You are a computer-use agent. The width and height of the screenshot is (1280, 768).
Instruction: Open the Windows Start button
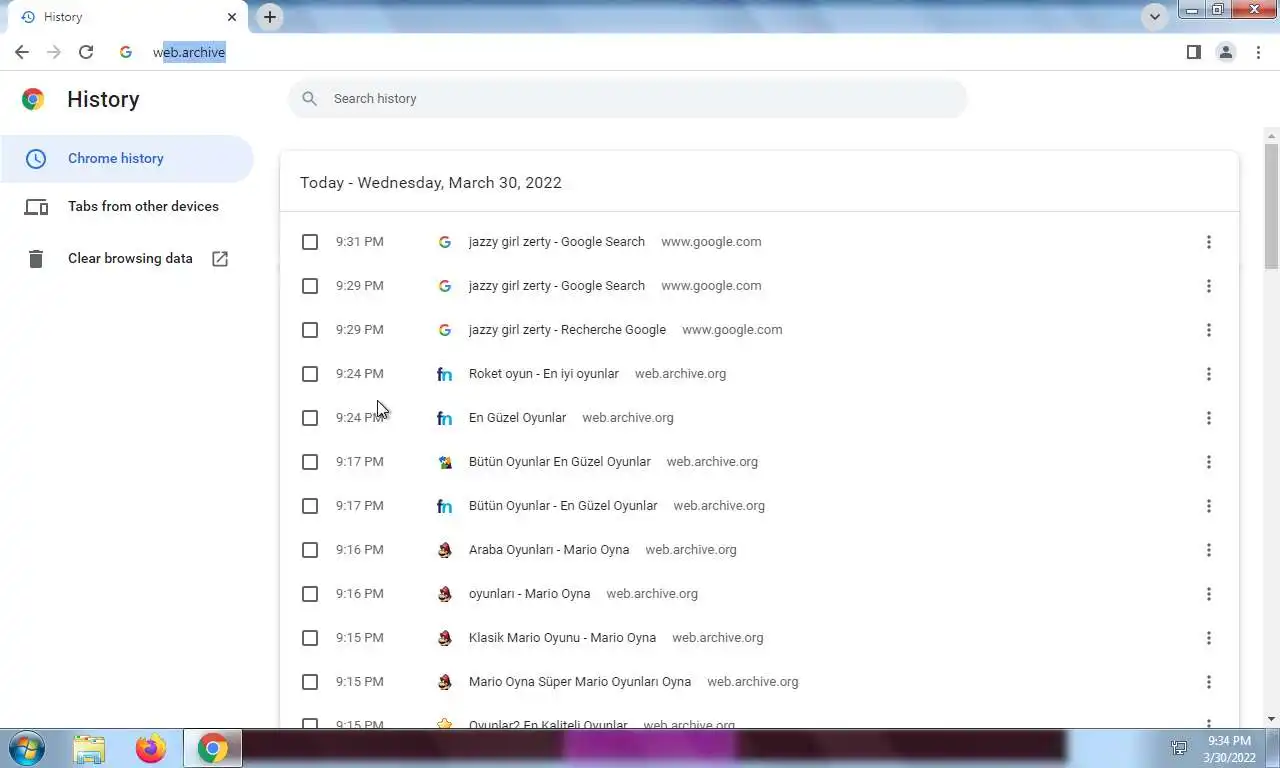tap(27, 748)
